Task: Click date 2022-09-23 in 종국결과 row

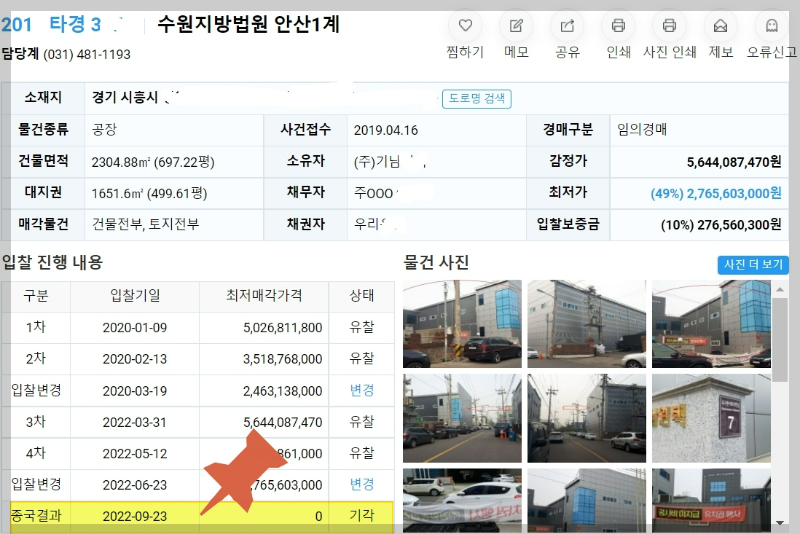Action: tap(135, 516)
